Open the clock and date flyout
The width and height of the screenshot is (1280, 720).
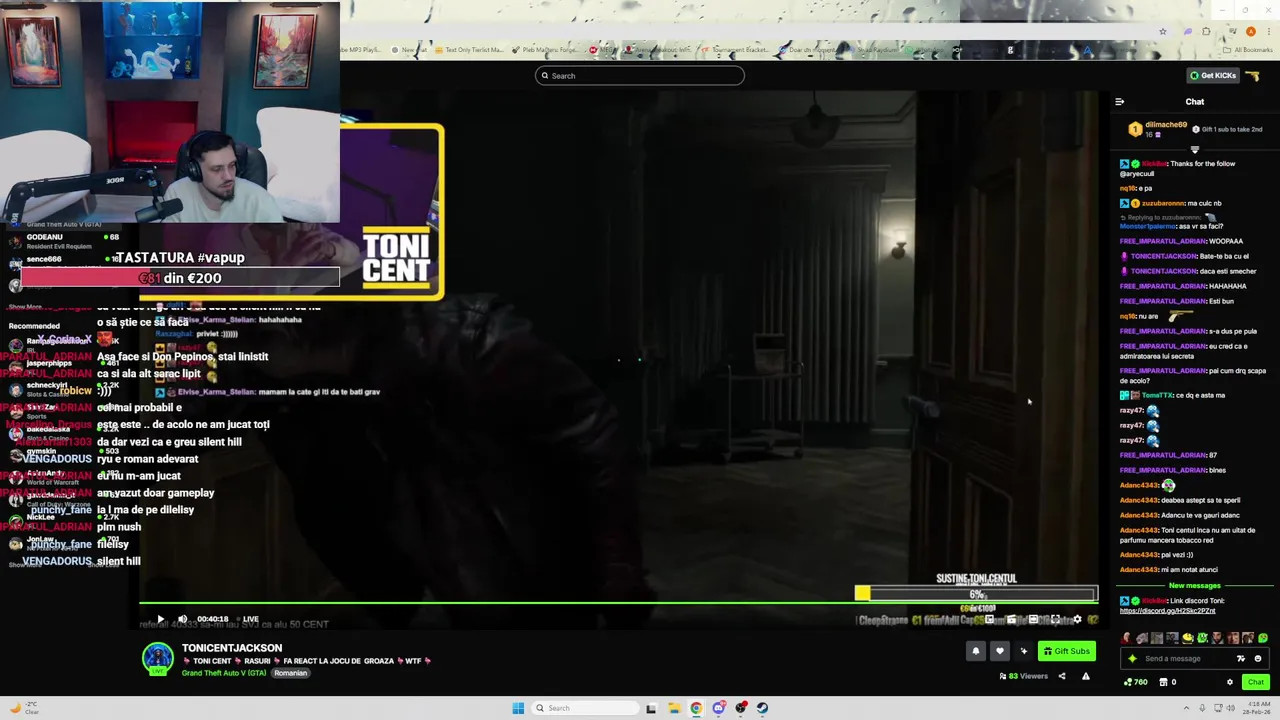click(1256, 708)
